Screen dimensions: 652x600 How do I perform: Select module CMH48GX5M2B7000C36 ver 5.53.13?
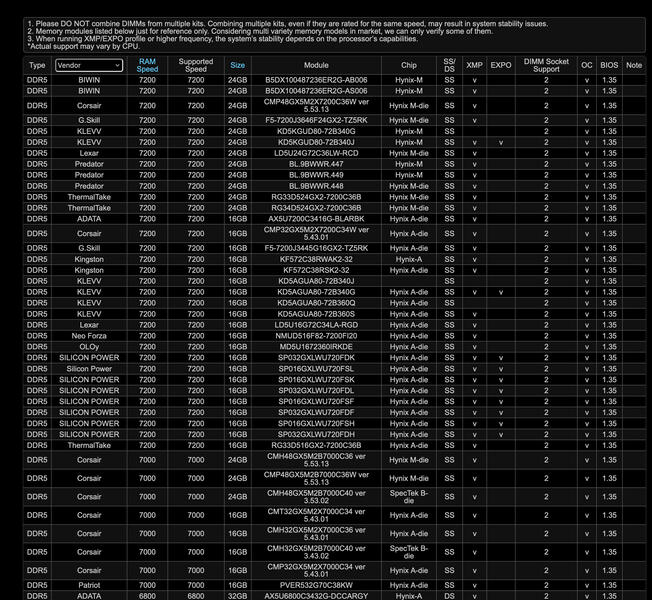click(316, 460)
